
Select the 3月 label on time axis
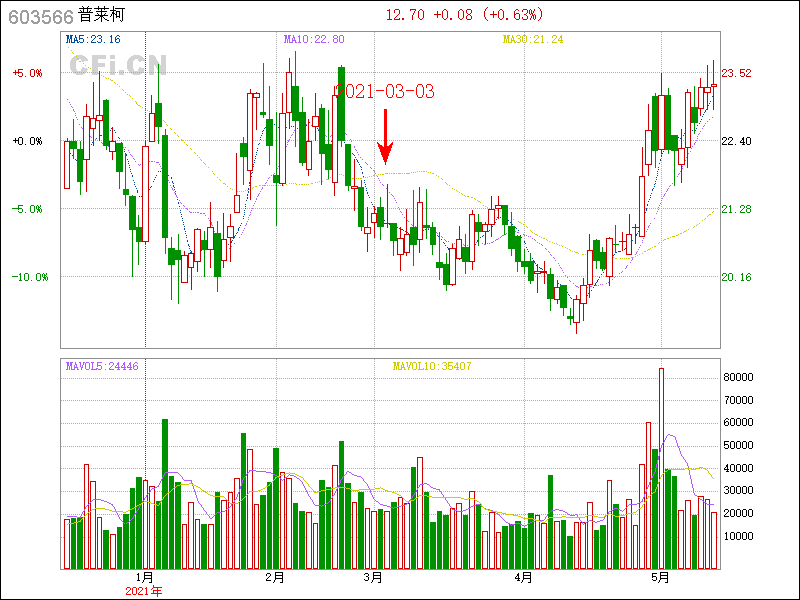pyautogui.click(x=373, y=577)
